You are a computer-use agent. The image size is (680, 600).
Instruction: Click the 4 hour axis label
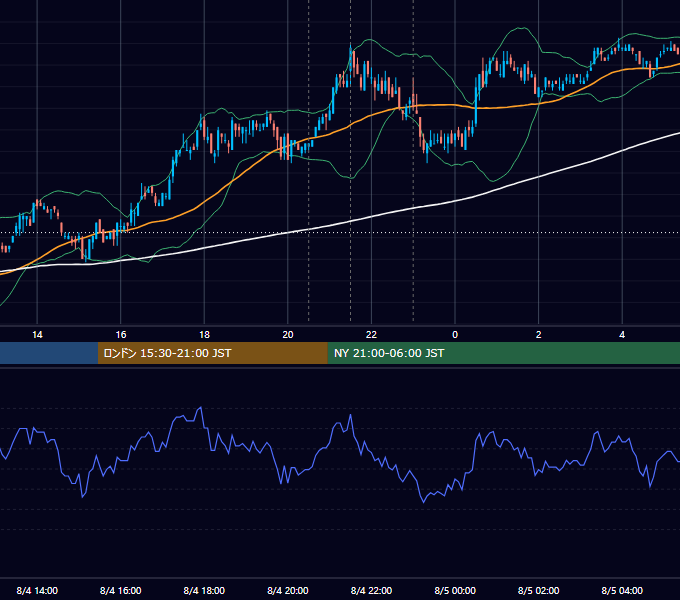[622, 335]
